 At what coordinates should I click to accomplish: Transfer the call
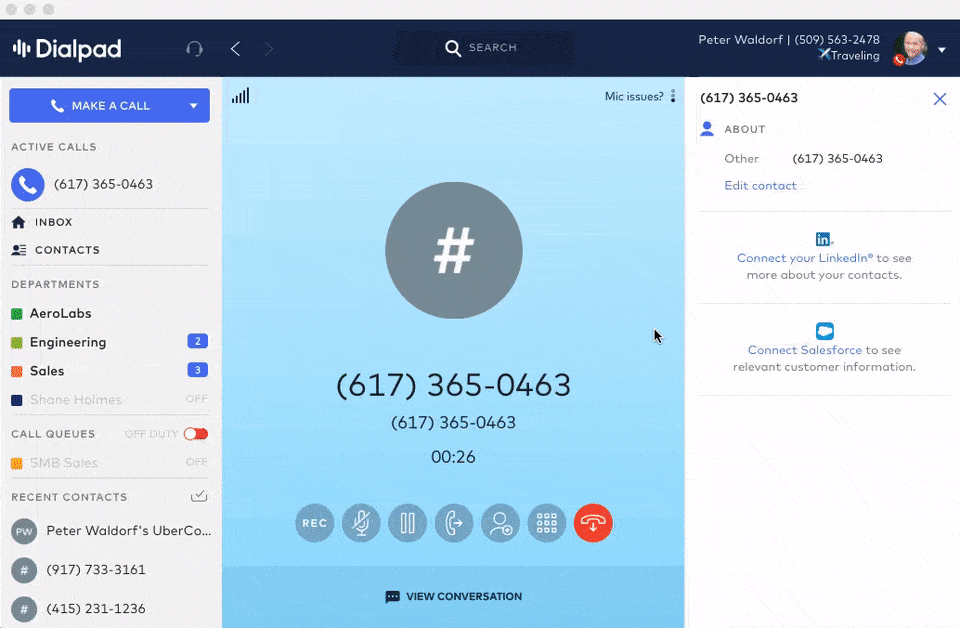(x=454, y=523)
